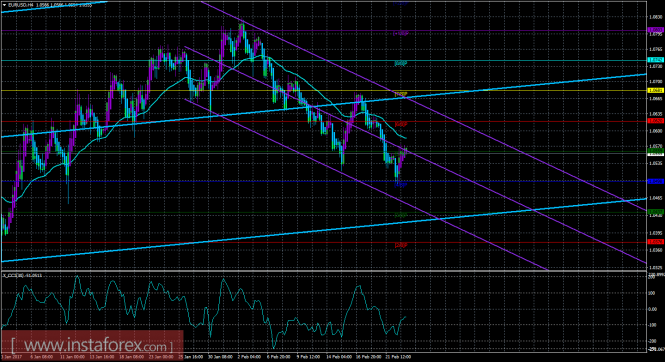Image resolution: width=665 pixels, height=362 pixels.
Task: Click the latest CCI indicator line endpoint
Action: tap(405, 316)
